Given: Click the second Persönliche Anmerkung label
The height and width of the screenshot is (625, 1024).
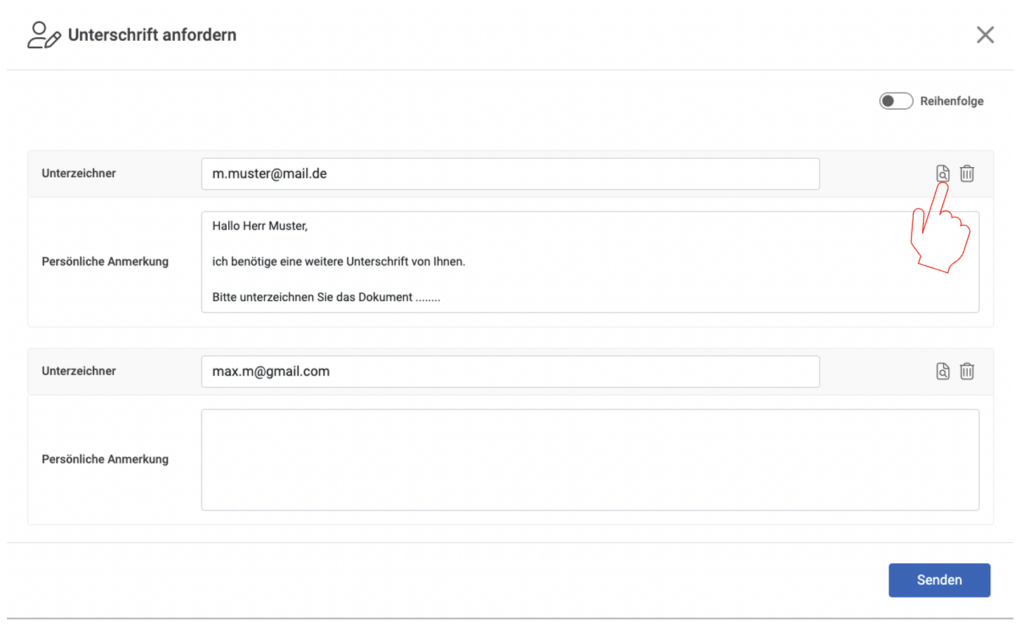Looking at the screenshot, I should tap(105, 459).
